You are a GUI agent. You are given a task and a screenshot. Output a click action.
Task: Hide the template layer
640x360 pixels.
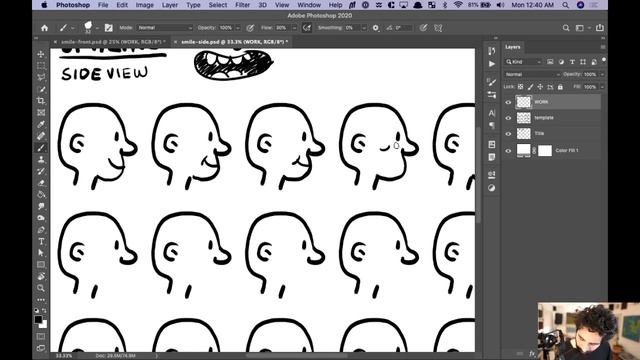tap(508, 118)
